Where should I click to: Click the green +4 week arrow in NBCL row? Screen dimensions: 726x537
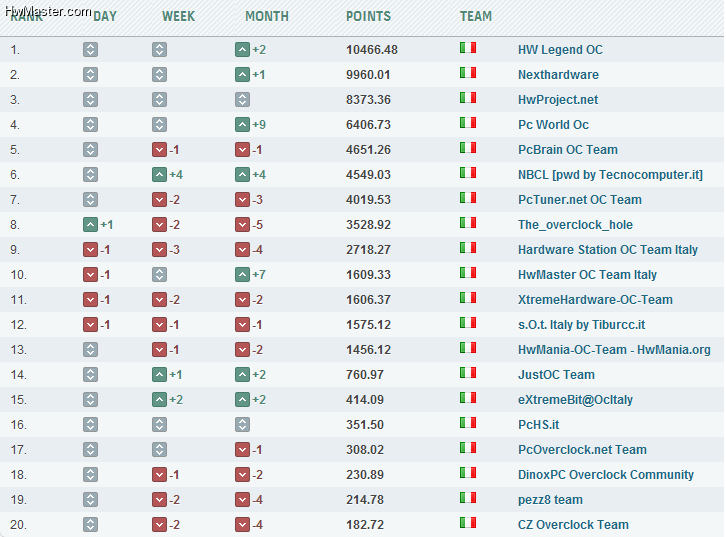coord(159,175)
